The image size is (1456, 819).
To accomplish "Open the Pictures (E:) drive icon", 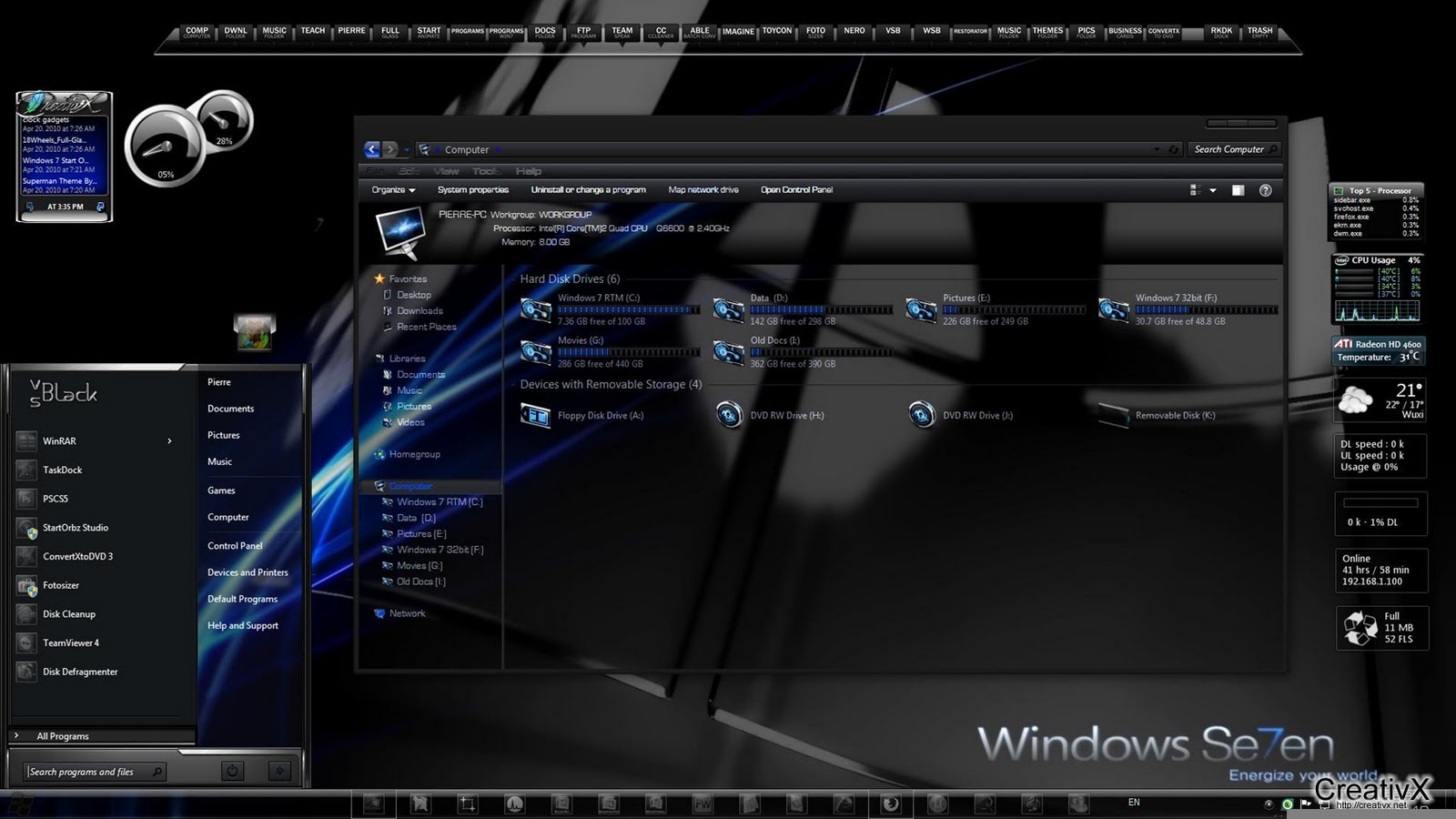I will pyautogui.click(x=921, y=310).
